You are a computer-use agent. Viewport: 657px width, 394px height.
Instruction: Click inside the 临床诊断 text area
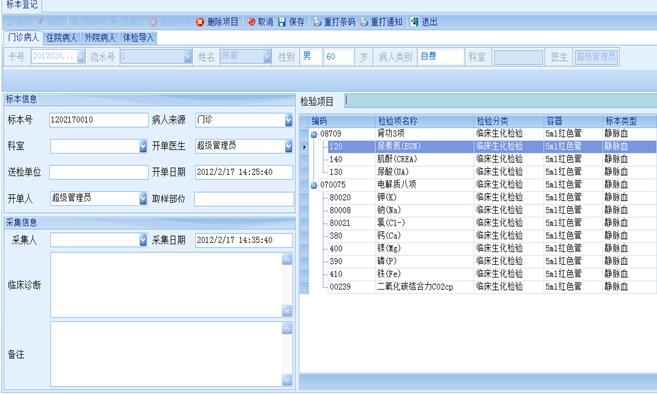click(x=166, y=285)
